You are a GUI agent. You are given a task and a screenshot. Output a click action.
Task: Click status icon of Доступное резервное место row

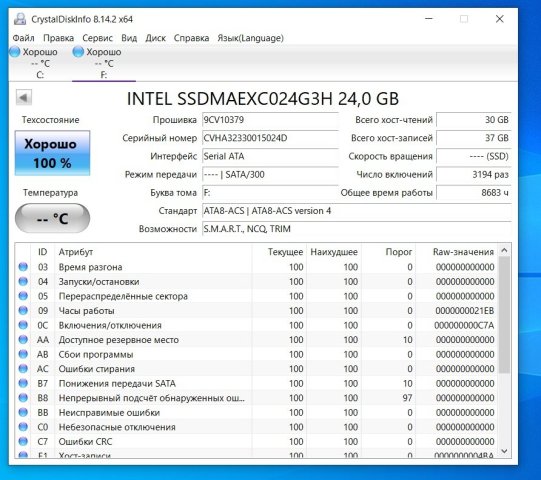23,340
